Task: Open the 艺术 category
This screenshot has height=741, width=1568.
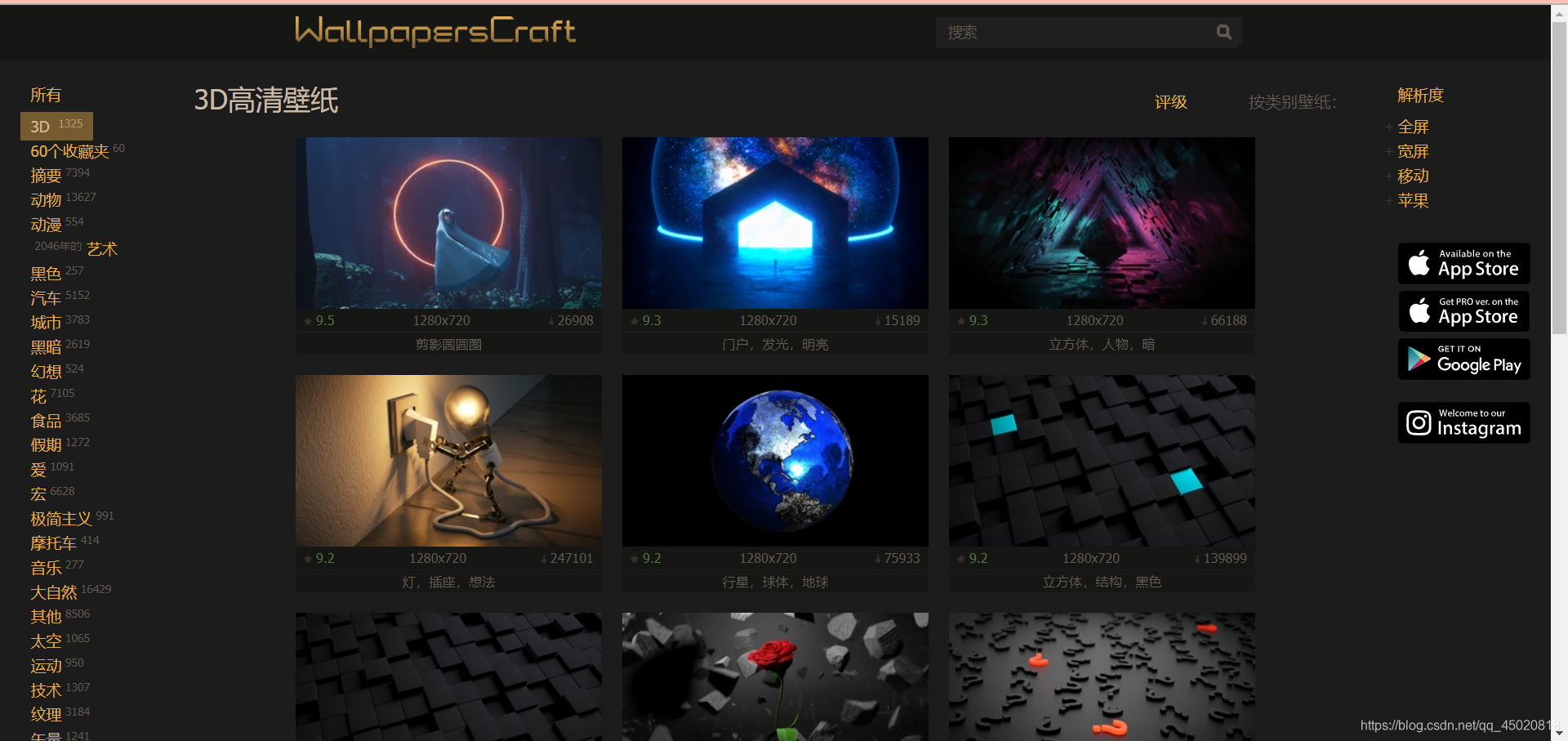Action: 102,248
